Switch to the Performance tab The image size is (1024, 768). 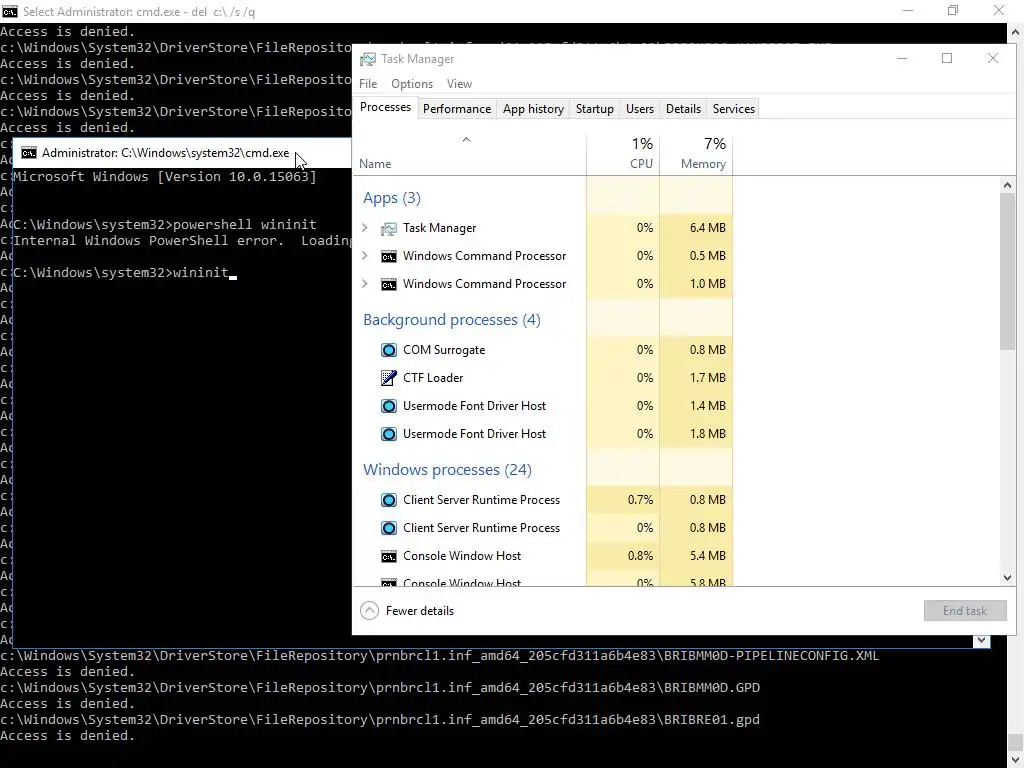pyautogui.click(x=456, y=109)
